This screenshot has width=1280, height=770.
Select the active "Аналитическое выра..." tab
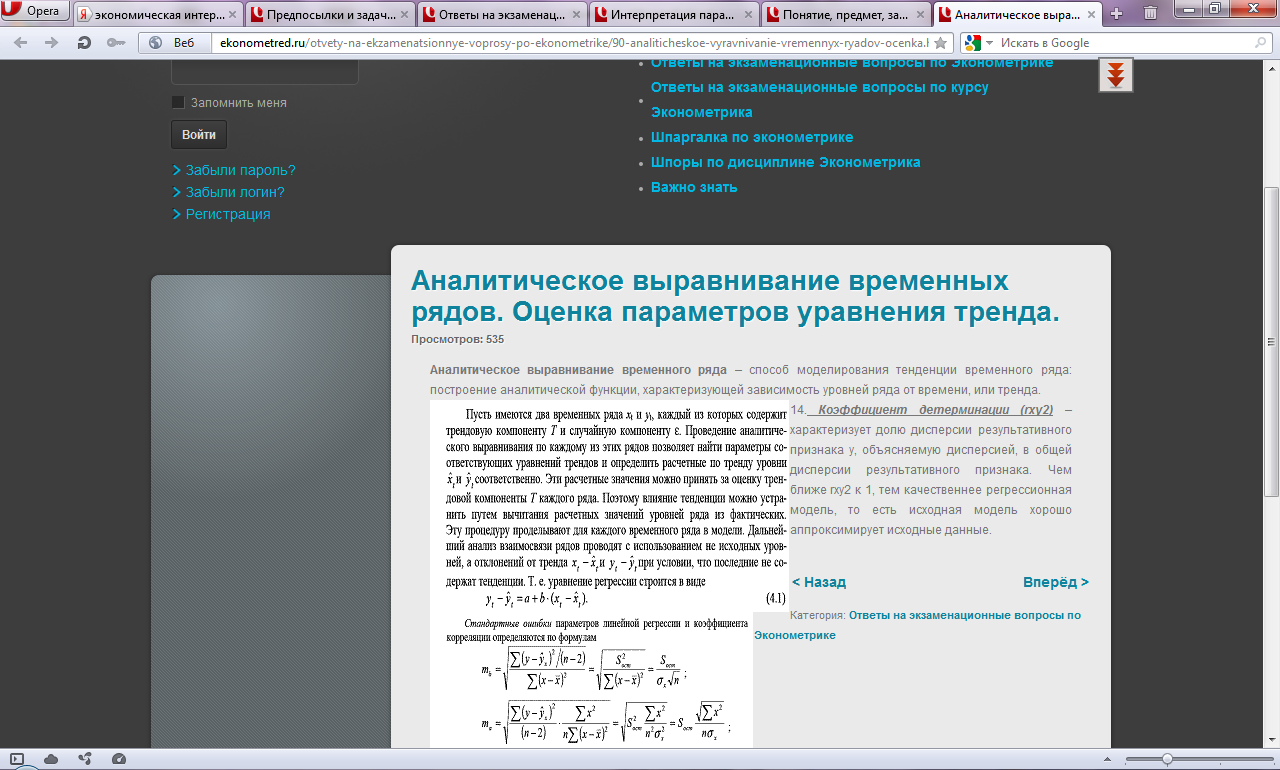point(1016,14)
